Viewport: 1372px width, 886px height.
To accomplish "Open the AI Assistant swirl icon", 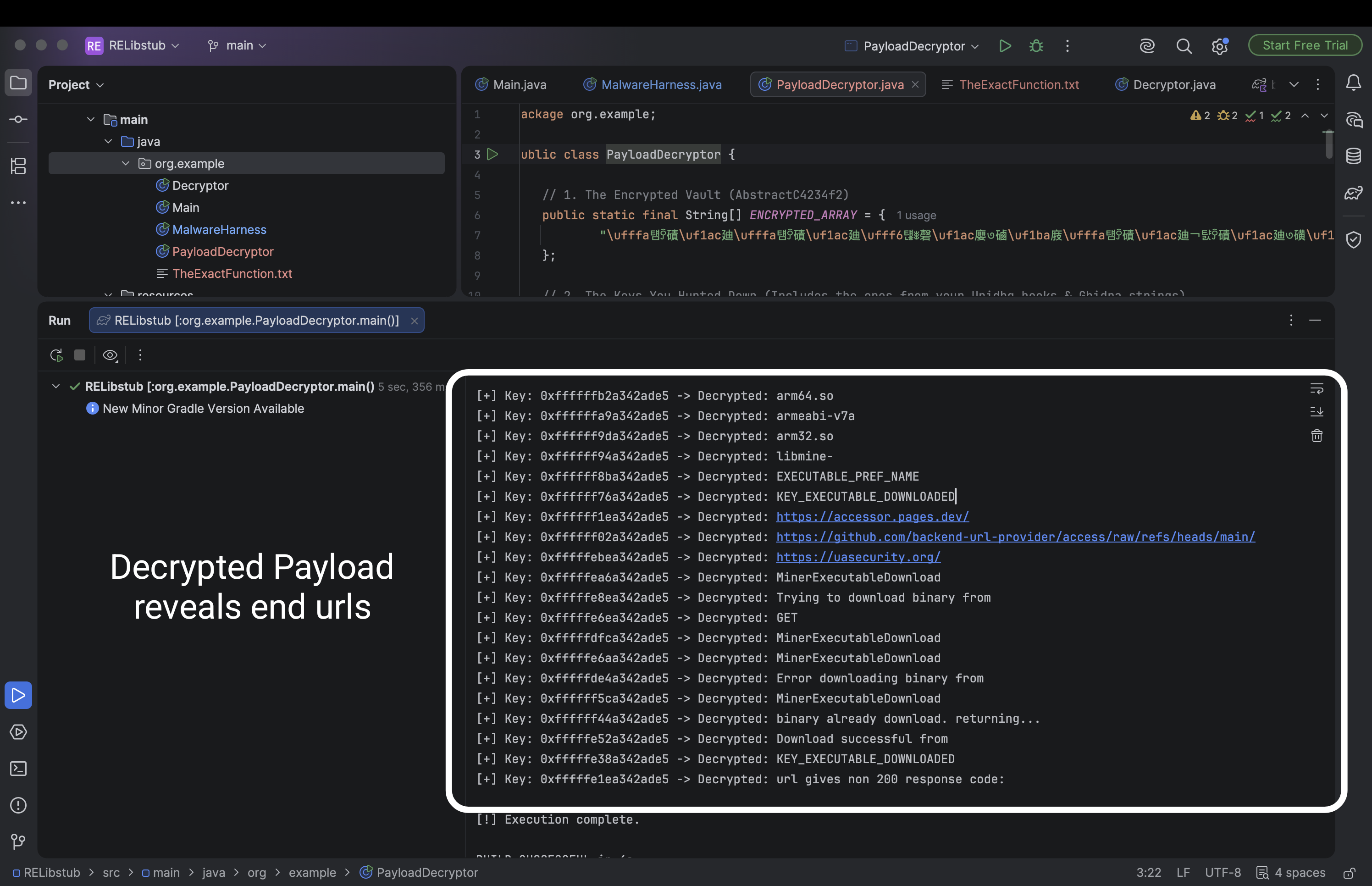I will (1147, 46).
